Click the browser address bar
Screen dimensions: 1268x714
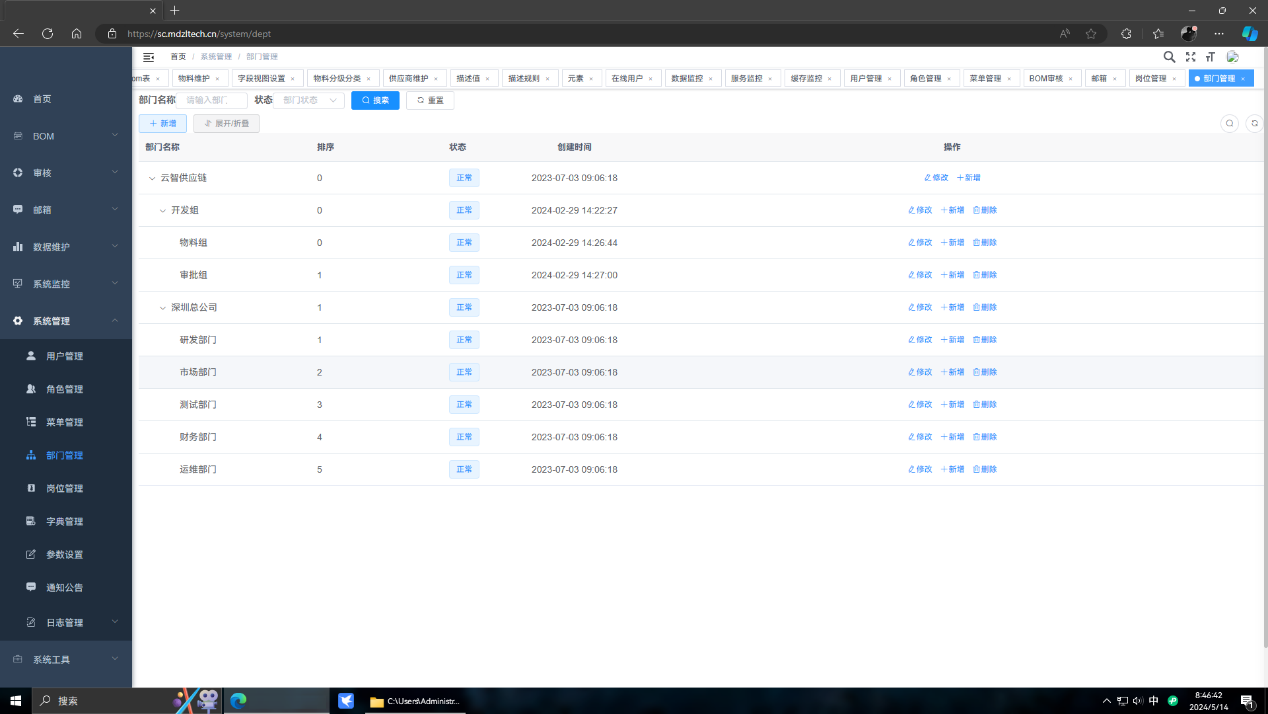click(x=575, y=33)
